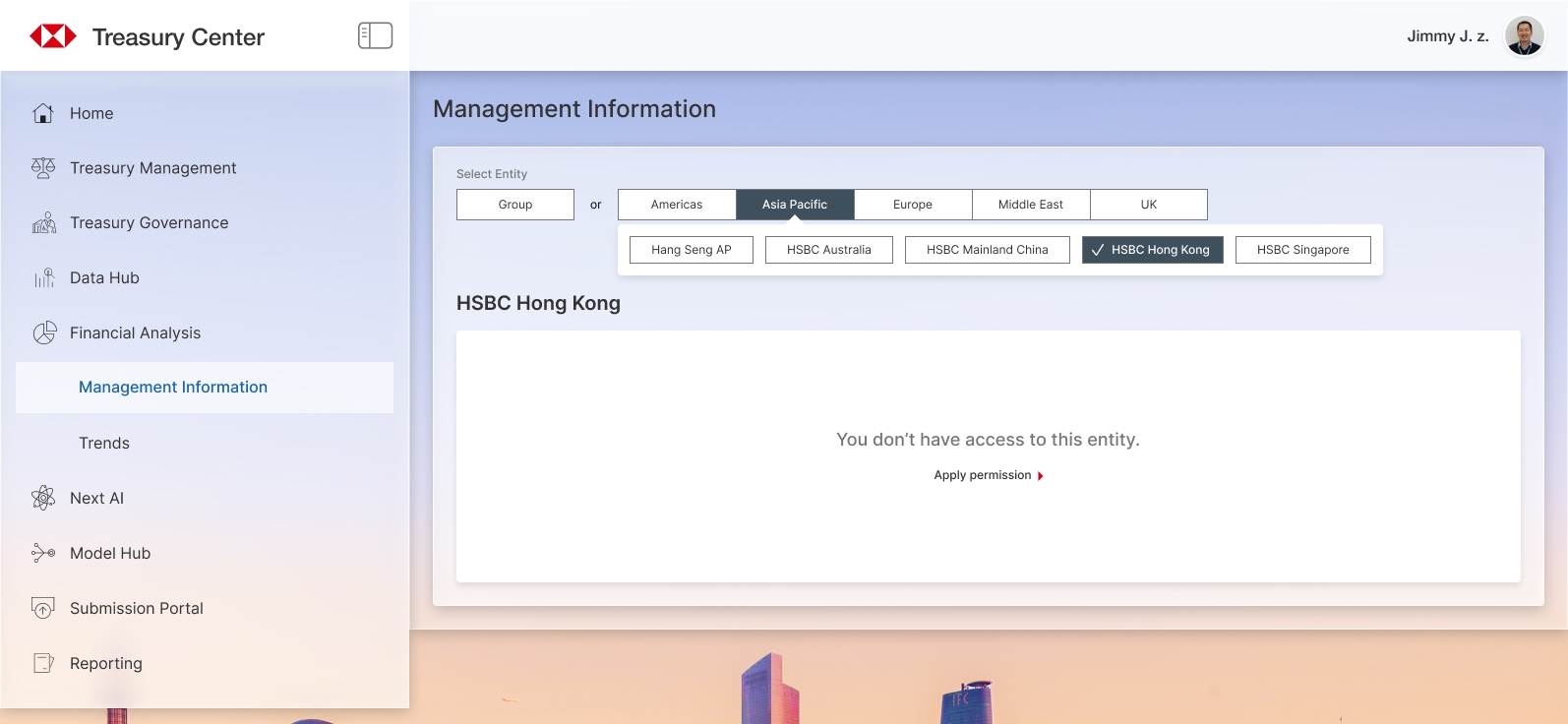
Task: Select the Group entity button
Action: (514, 205)
